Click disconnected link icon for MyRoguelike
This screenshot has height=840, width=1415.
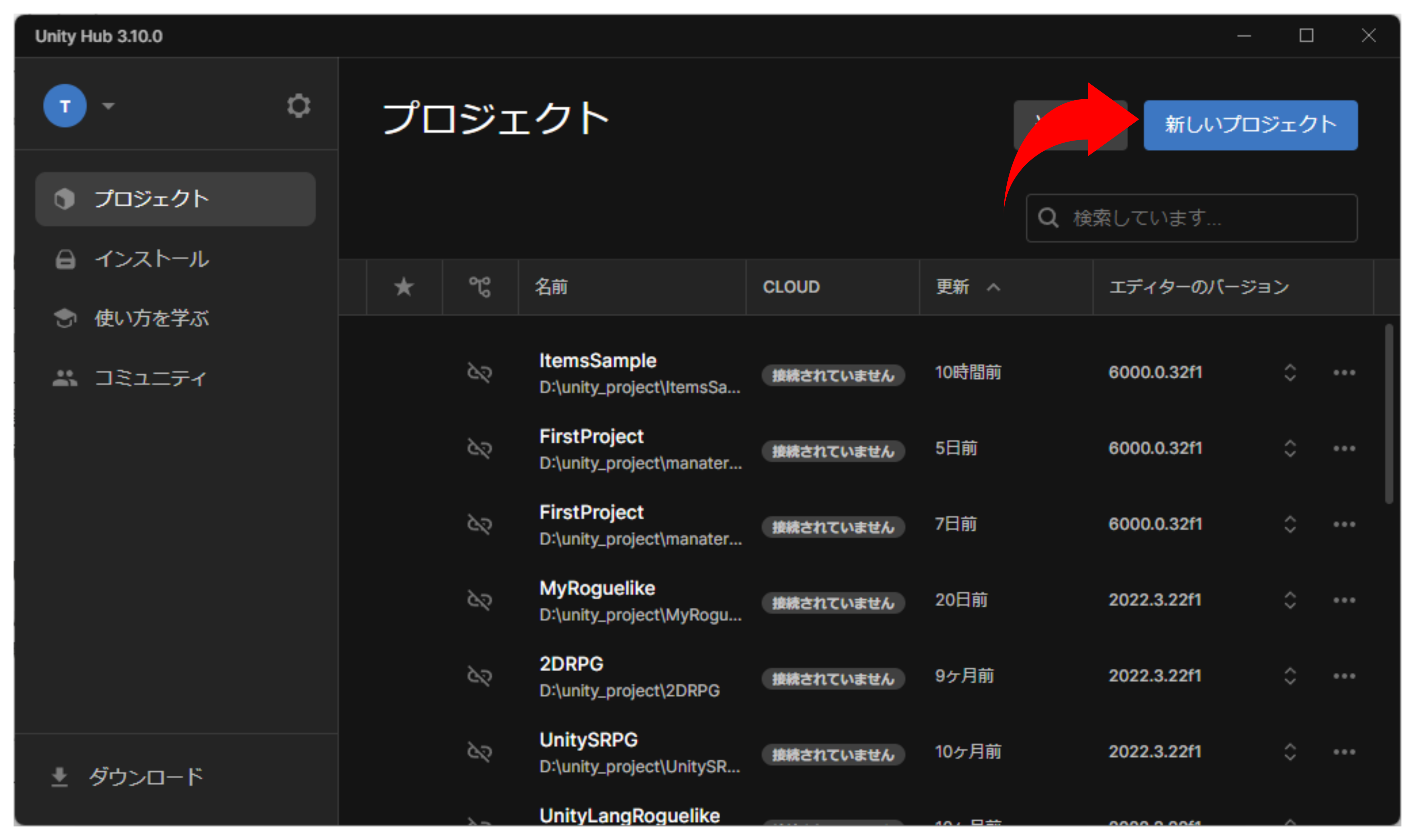point(479,600)
